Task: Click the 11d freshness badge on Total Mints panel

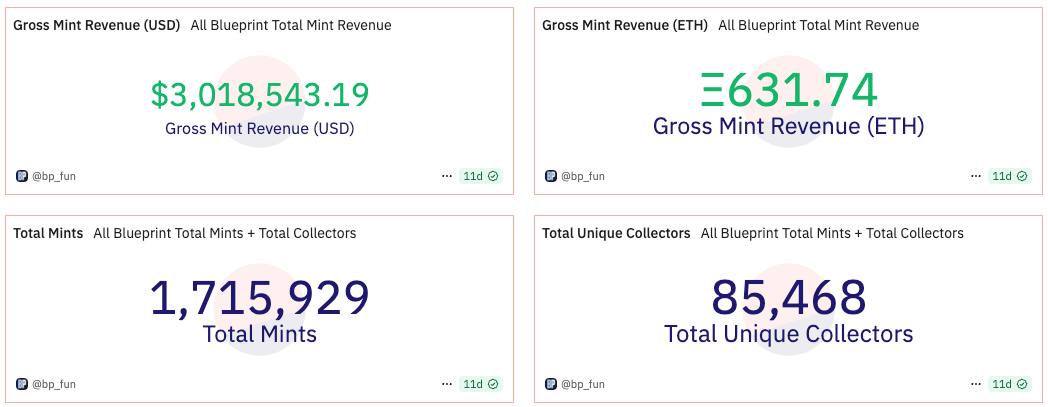Action: click(x=481, y=384)
